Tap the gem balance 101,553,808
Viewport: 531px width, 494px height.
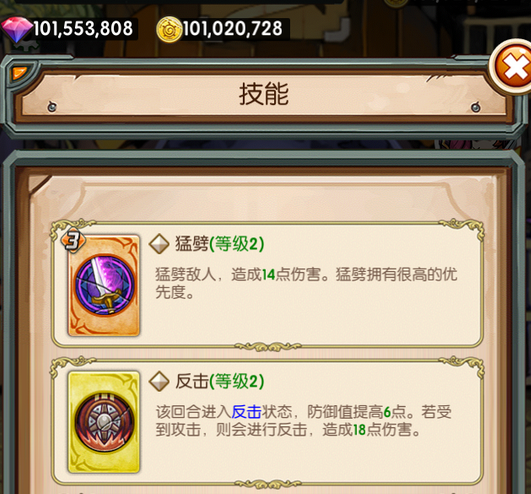click(83, 28)
